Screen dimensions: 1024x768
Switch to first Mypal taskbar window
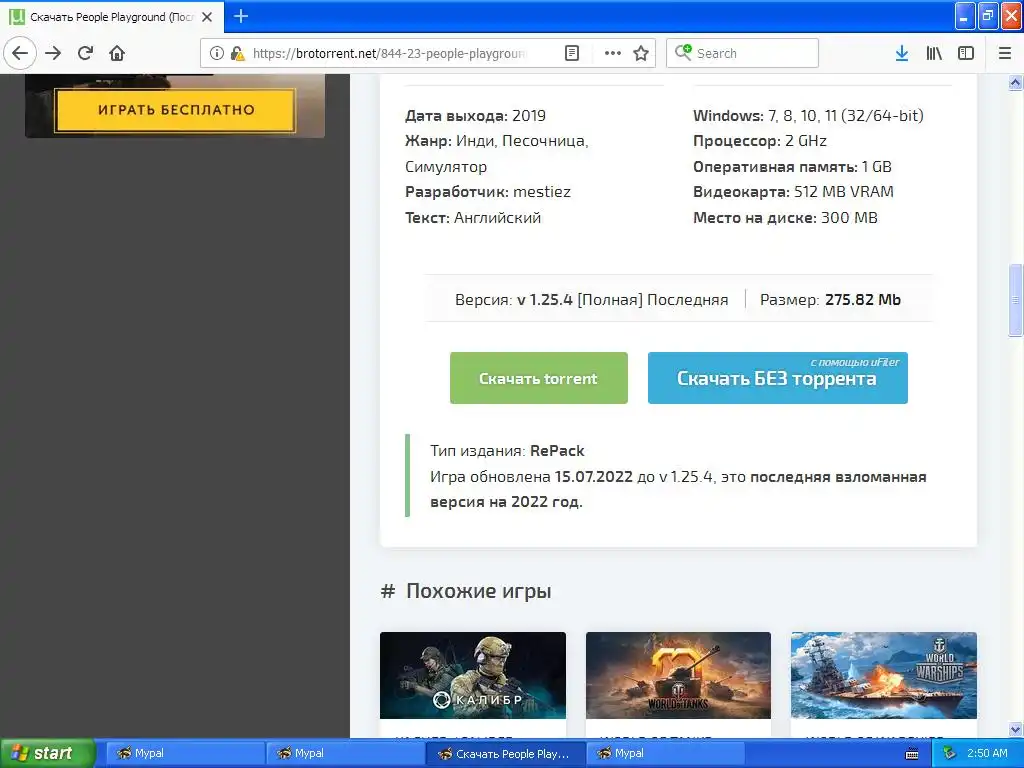coord(185,753)
